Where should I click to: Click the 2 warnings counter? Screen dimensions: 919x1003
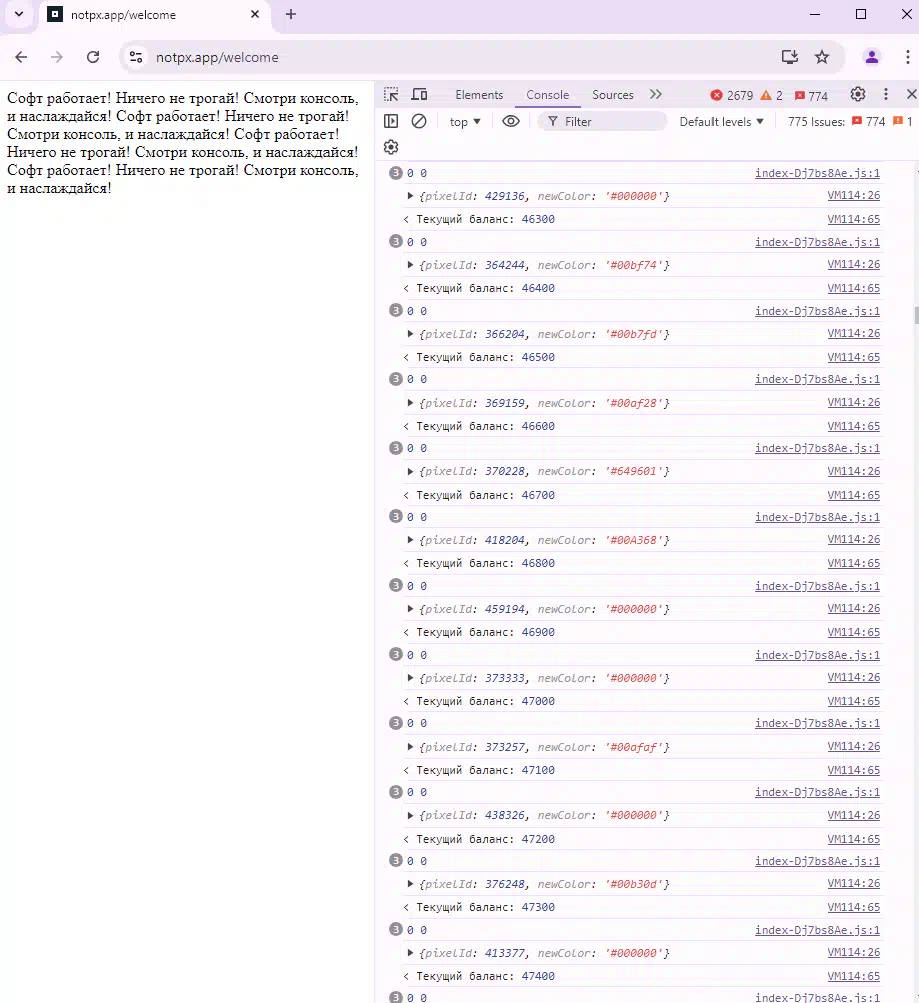pyautogui.click(x=771, y=95)
